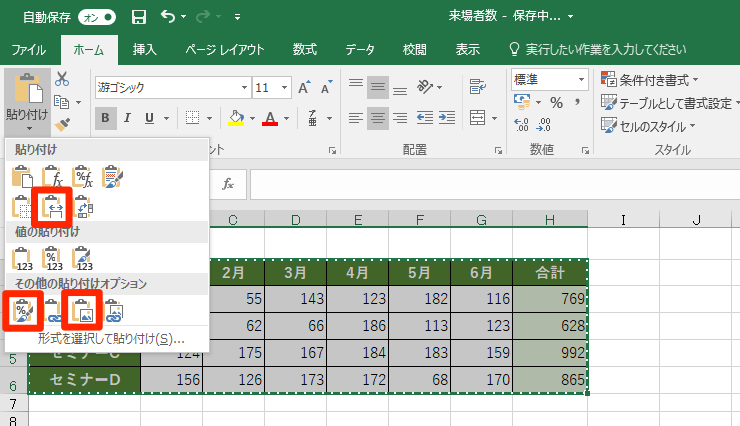
Task: Open the merge cells dropdown arrow
Action: [494, 118]
